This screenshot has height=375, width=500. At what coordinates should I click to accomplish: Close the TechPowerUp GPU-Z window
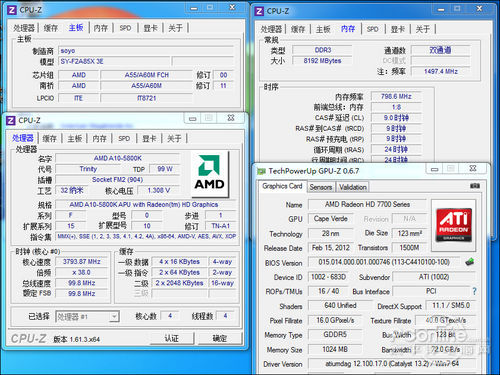tap(473, 169)
